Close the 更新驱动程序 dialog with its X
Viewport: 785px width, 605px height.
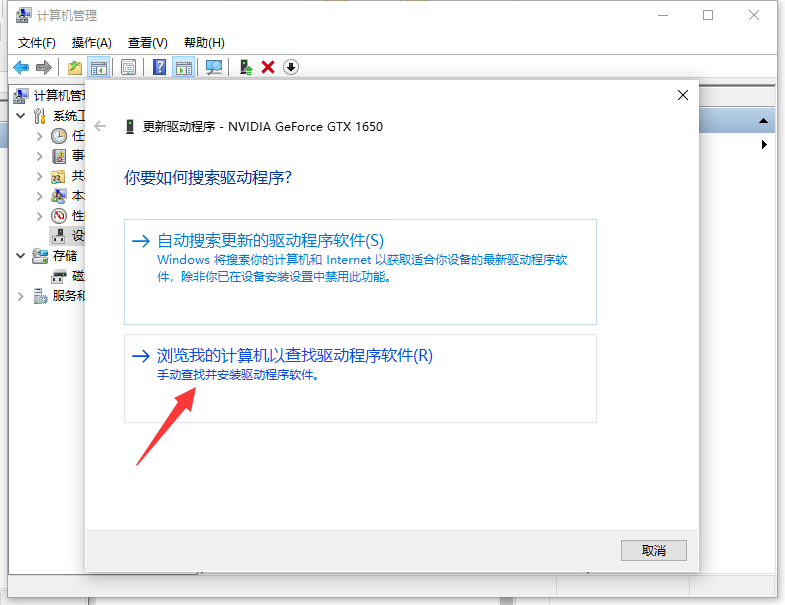683,95
